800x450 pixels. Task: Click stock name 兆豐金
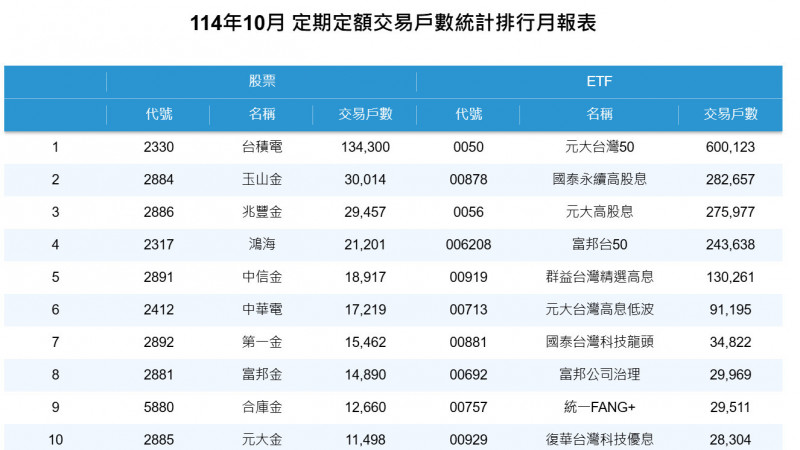262,212
